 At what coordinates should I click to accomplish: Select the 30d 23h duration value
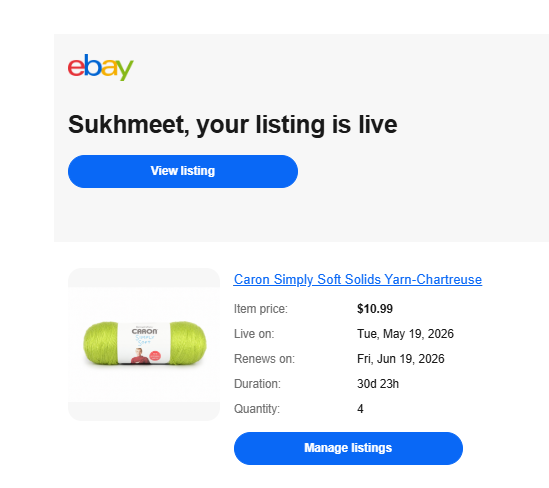point(378,384)
